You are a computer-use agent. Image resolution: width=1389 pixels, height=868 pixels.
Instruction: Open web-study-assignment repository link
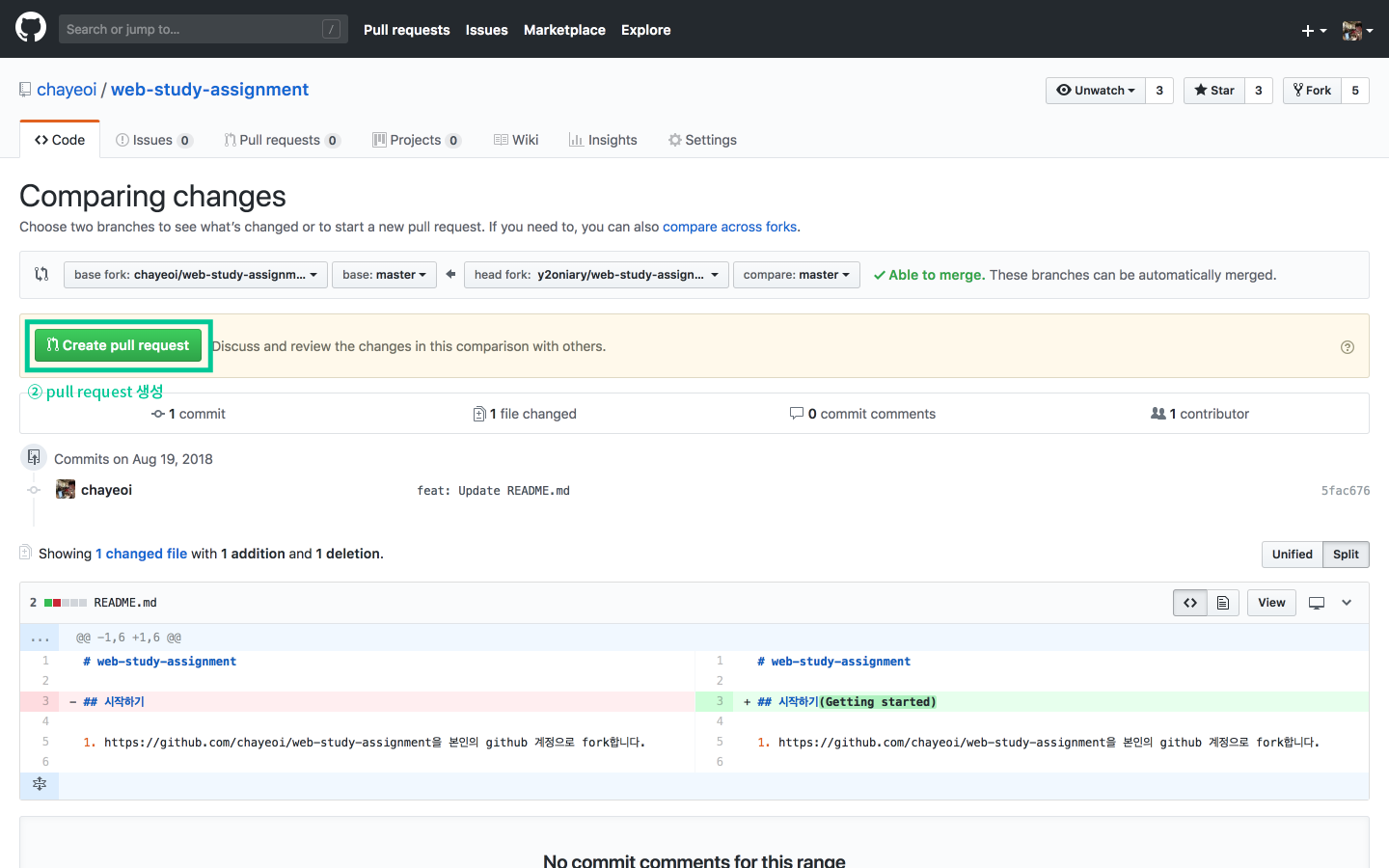pos(209,90)
